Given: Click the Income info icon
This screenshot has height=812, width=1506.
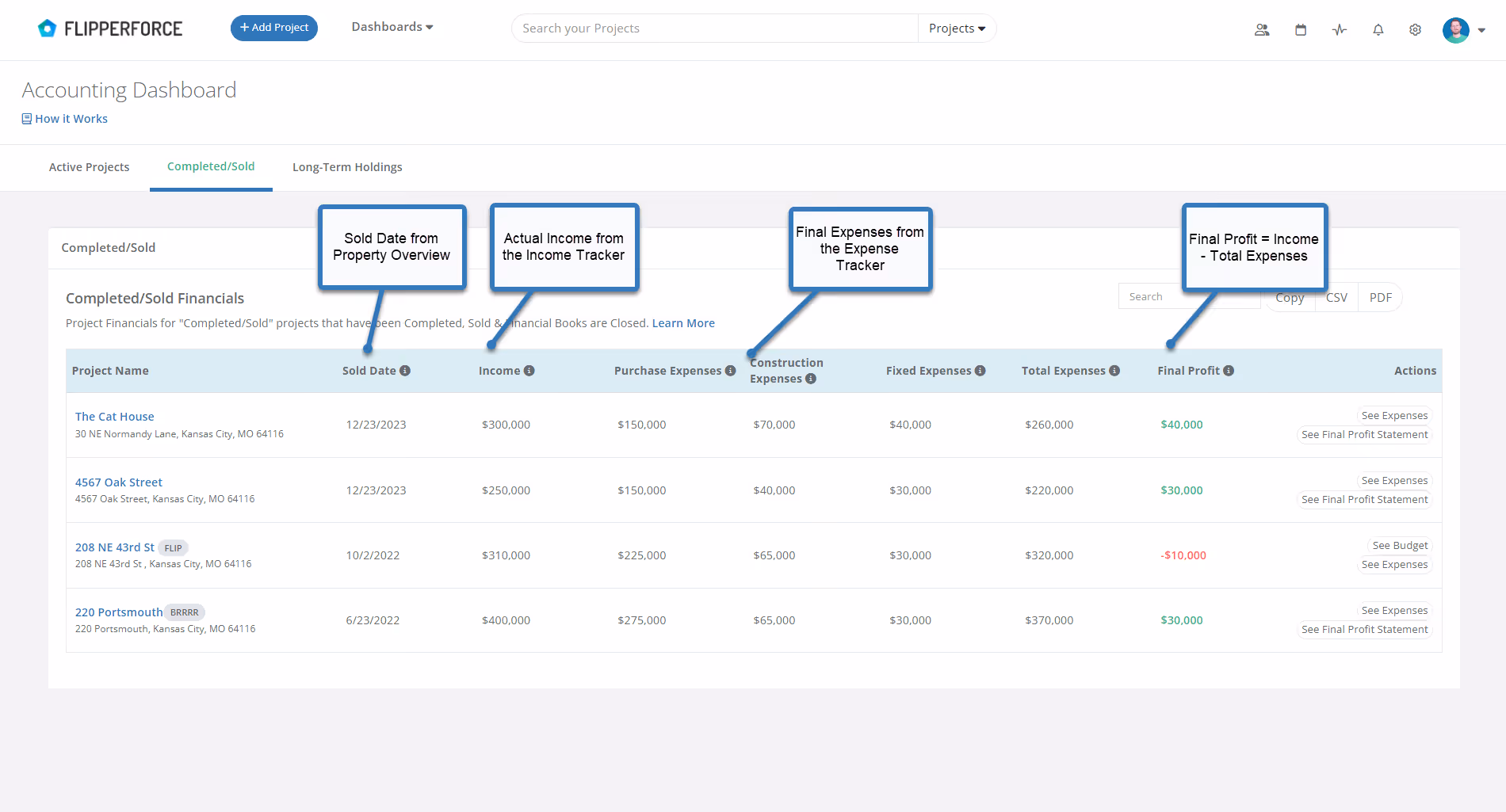Looking at the screenshot, I should pyautogui.click(x=529, y=371).
